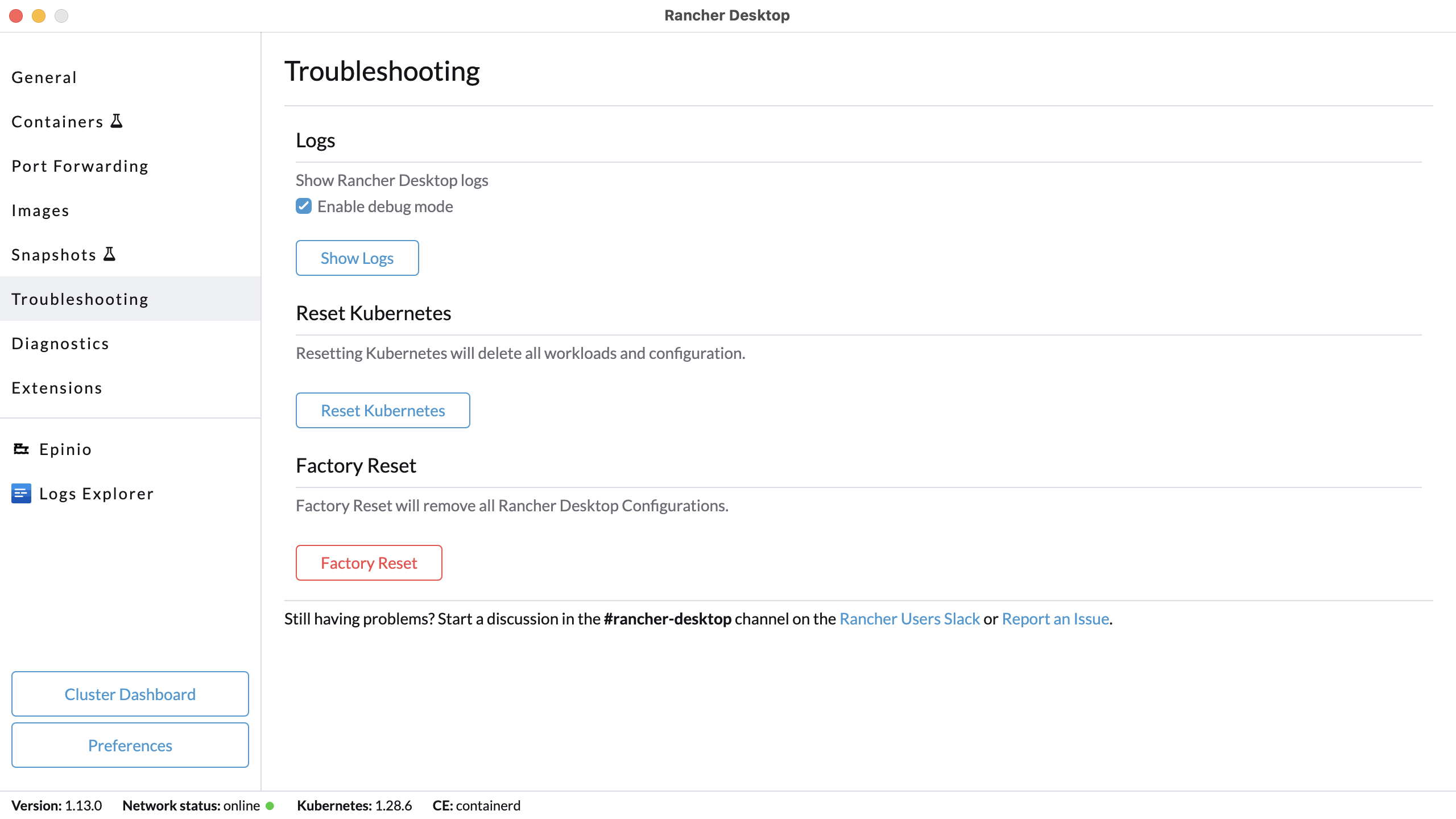The width and height of the screenshot is (1456, 819).
Task: Open Preferences
Action: (x=130, y=745)
